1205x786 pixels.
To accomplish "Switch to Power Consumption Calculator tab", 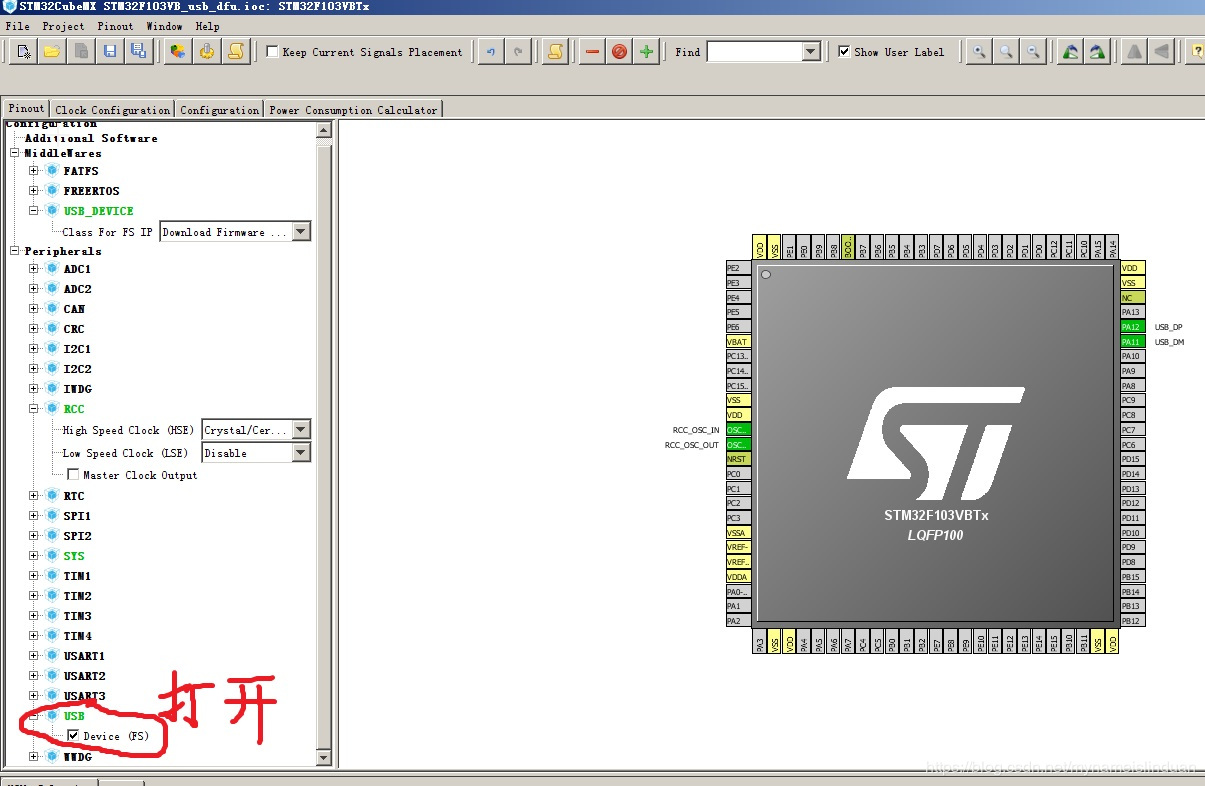I will coord(353,110).
